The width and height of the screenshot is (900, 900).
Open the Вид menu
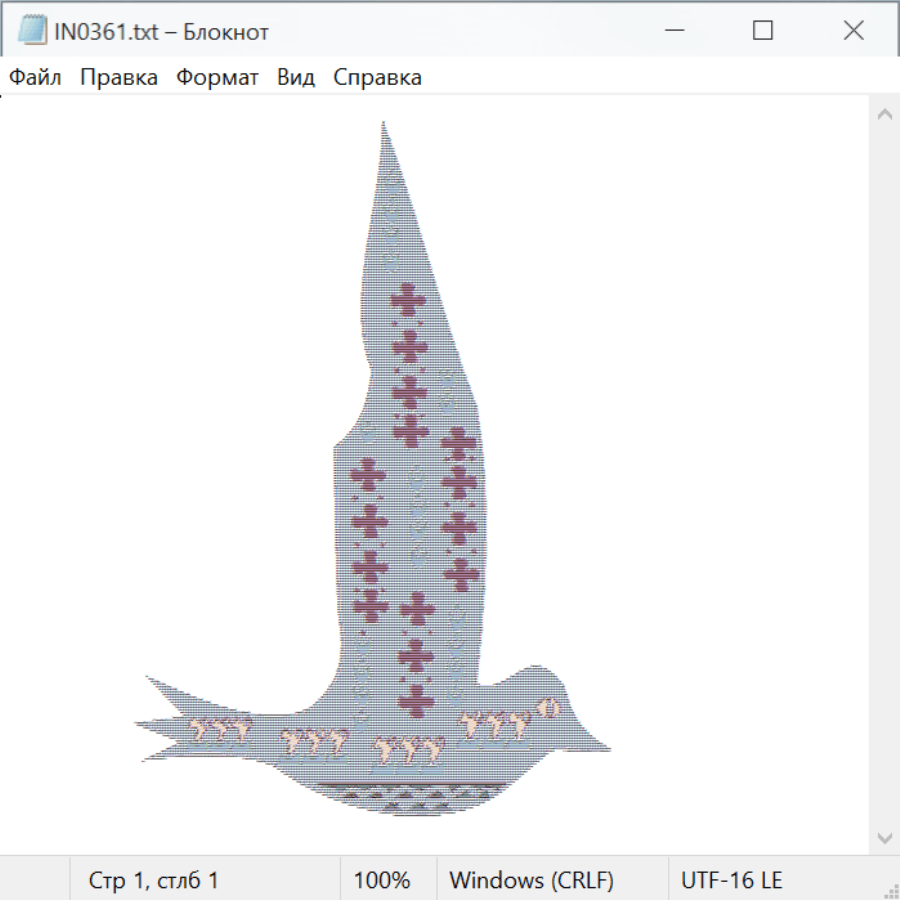point(295,78)
